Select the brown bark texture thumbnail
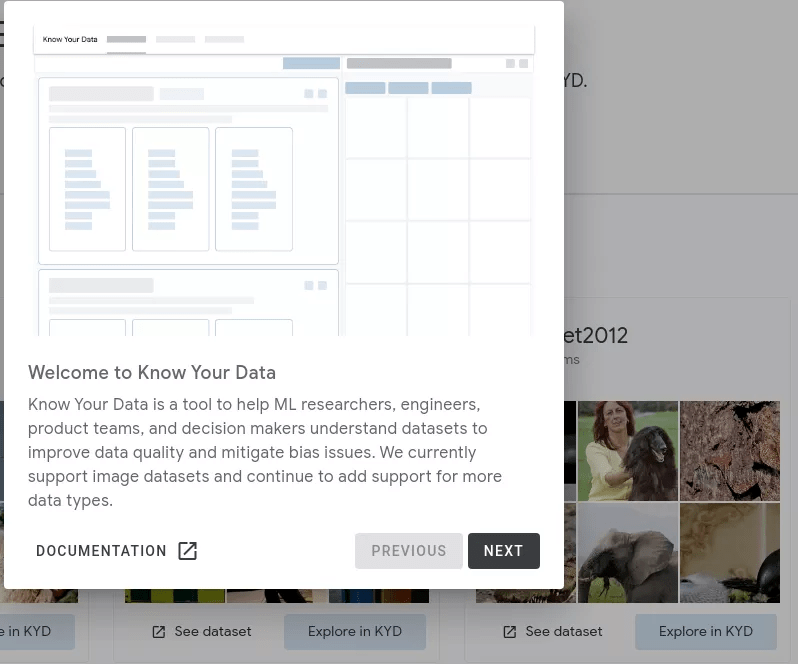Viewport: 798px width, 664px height. tap(729, 451)
